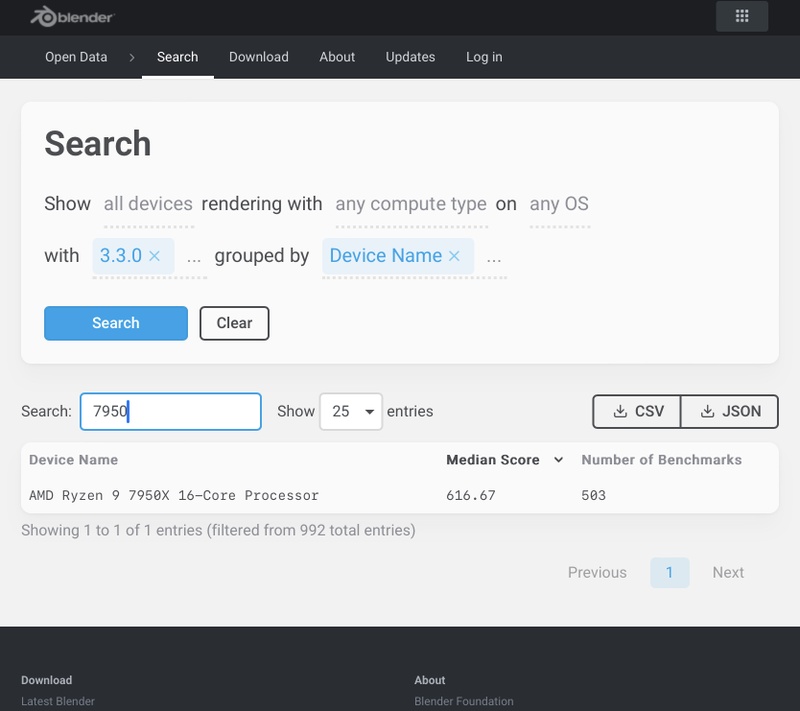The width and height of the screenshot is (800, 711).
Task: Click the Showing 1 to 1 entries text
Action: coord(218,530)
